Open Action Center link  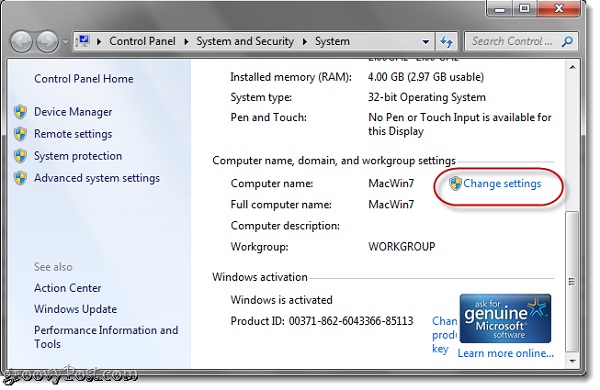(68, 288)
